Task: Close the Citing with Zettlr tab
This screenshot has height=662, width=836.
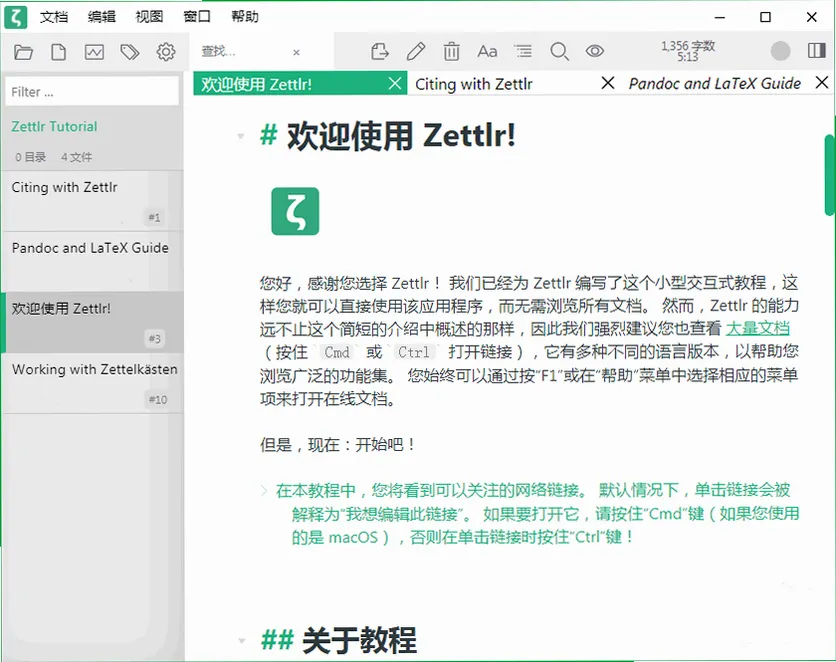Action: click(x=607, y=83)
